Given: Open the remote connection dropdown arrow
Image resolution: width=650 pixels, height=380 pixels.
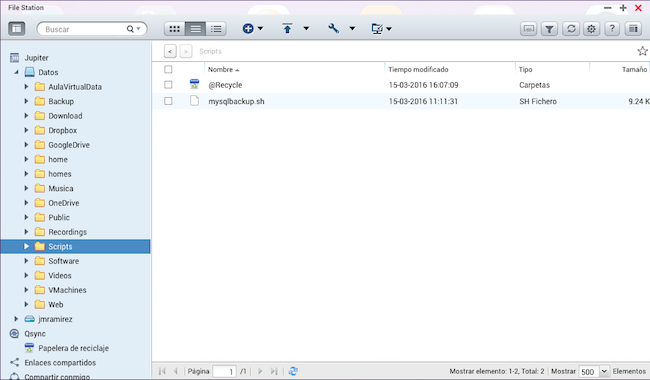Looking at the screenshot, I should pos(389,29).
